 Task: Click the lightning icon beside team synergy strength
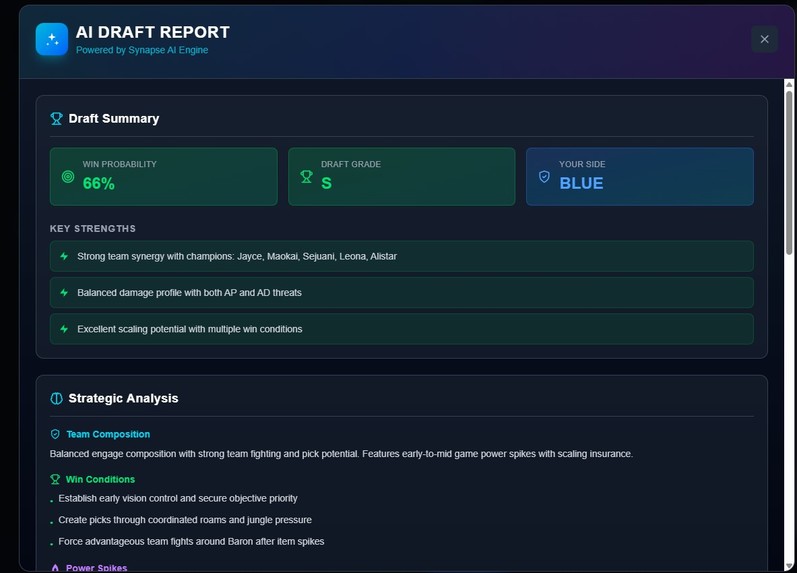pos(64,256)
